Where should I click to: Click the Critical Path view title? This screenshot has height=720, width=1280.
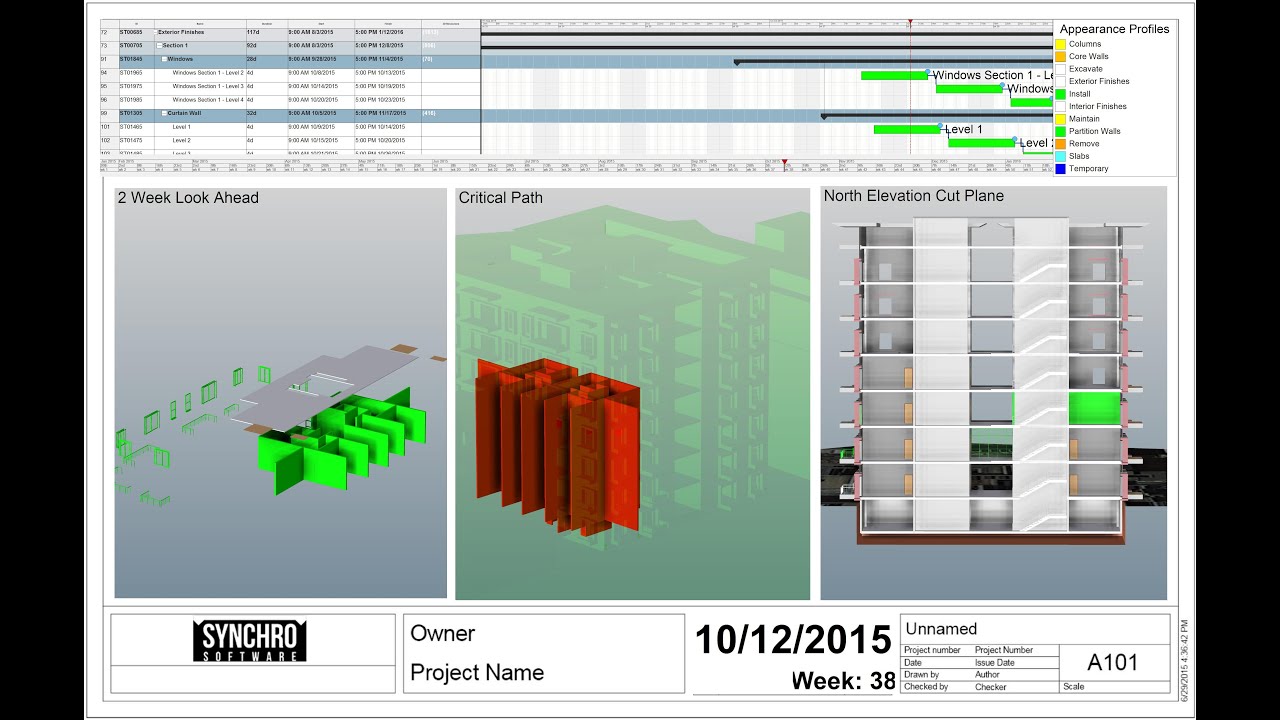tap(501, 198)
